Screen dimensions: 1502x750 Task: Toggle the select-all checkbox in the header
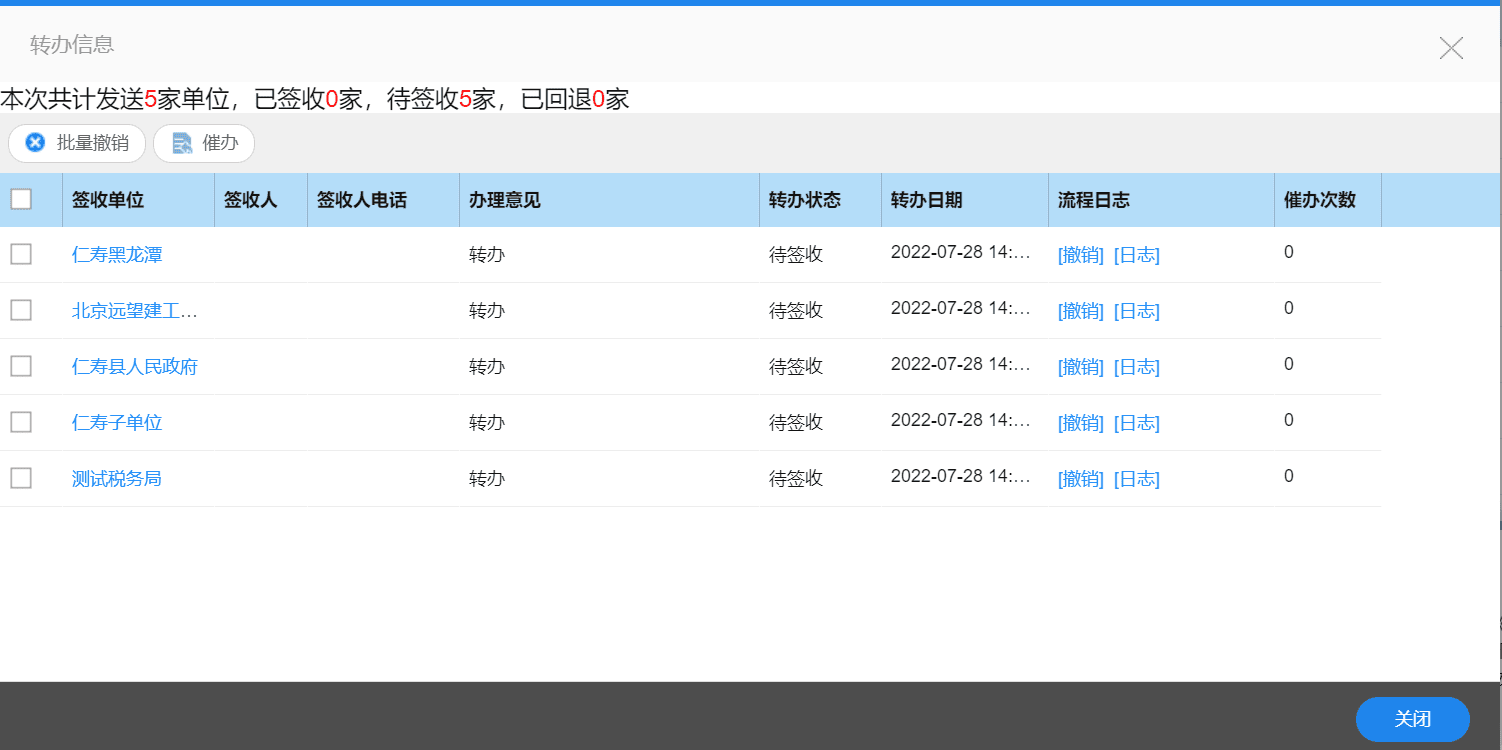[x=21, y=199]
